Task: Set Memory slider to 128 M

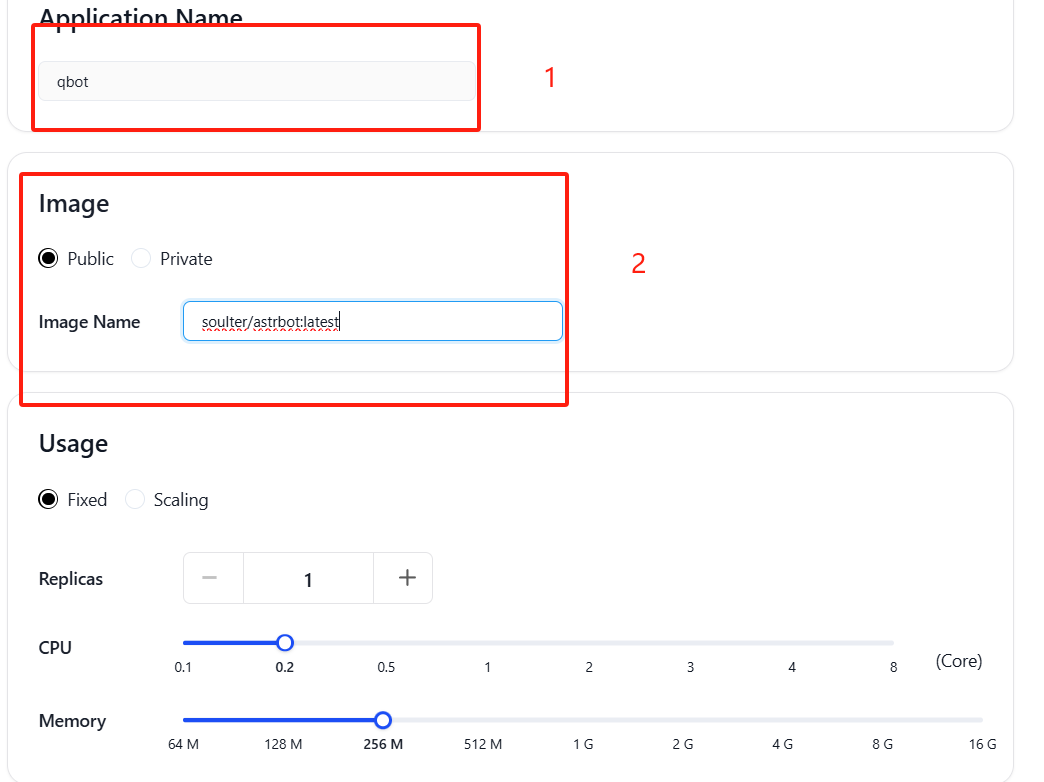Action: click(x=284, y=720)
